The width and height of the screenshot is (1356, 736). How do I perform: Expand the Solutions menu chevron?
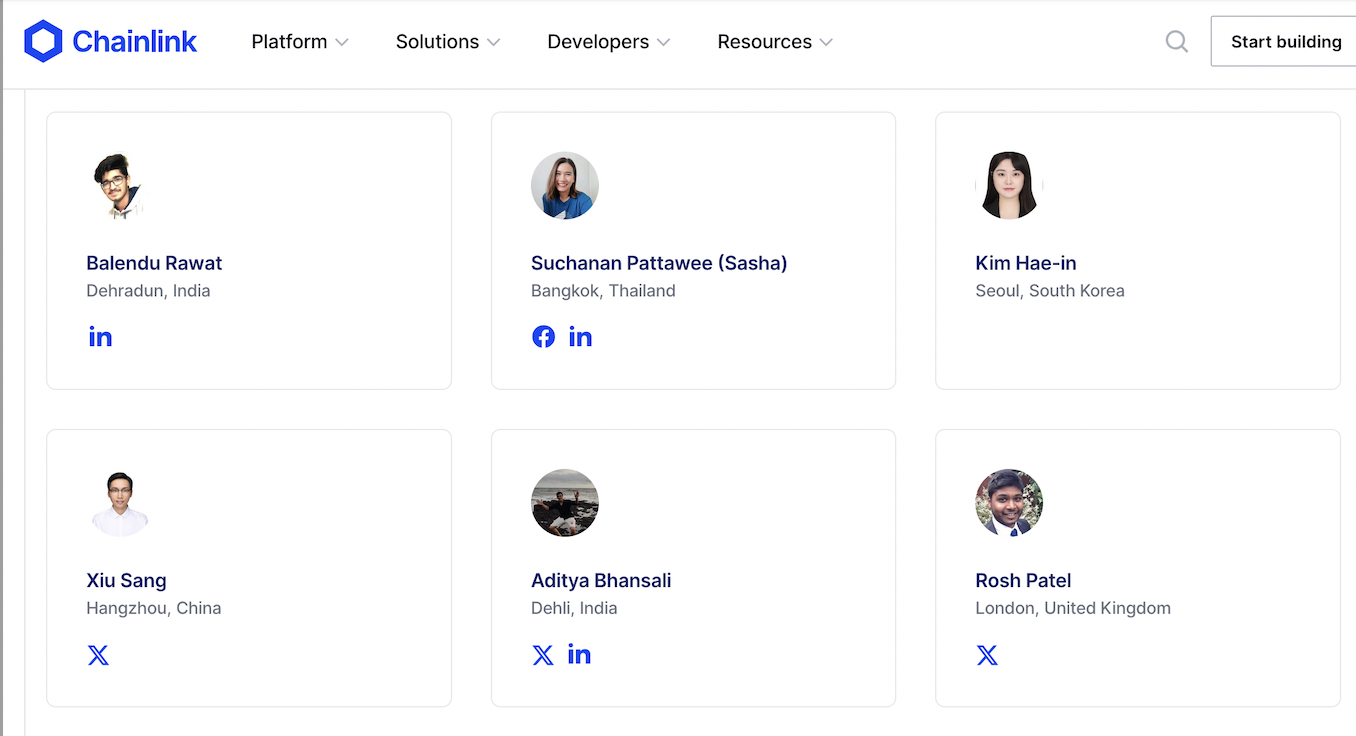[x=493, y=42]
